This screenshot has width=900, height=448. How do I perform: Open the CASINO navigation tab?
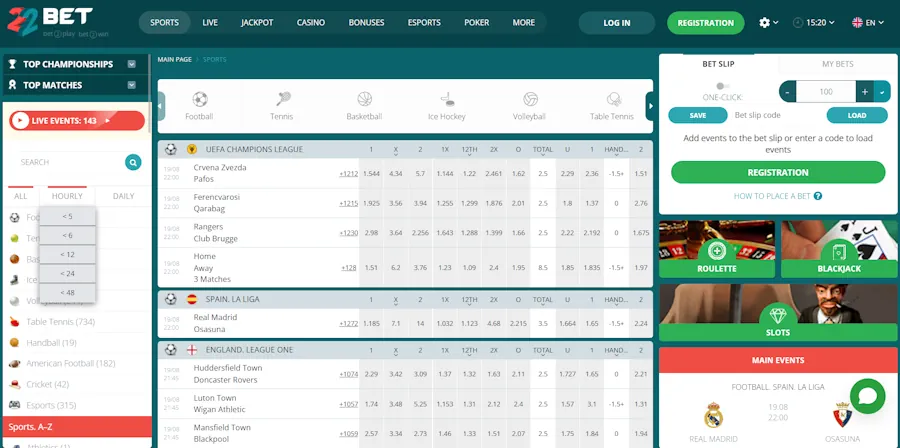[311, 23]
